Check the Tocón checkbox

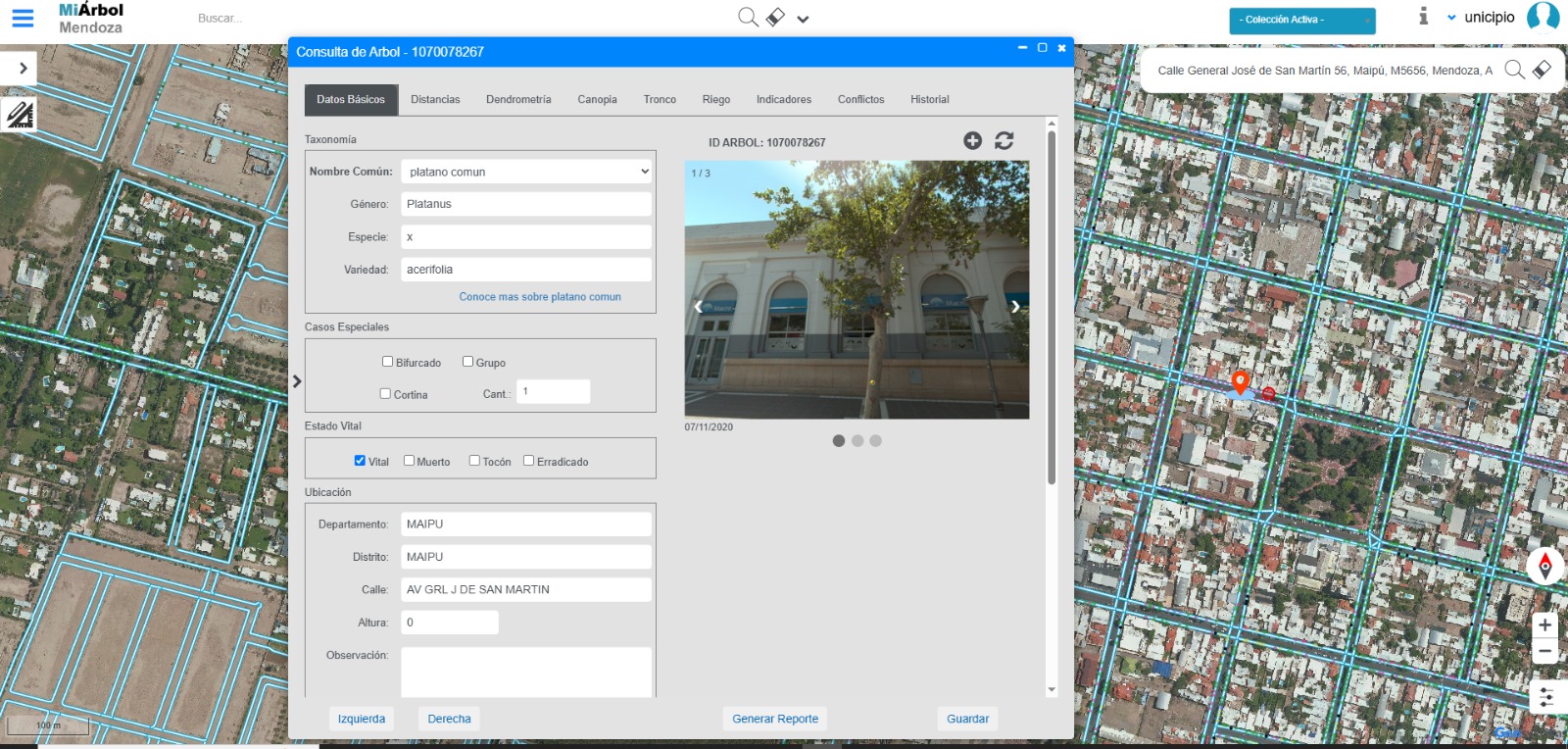tap(474, 461)
